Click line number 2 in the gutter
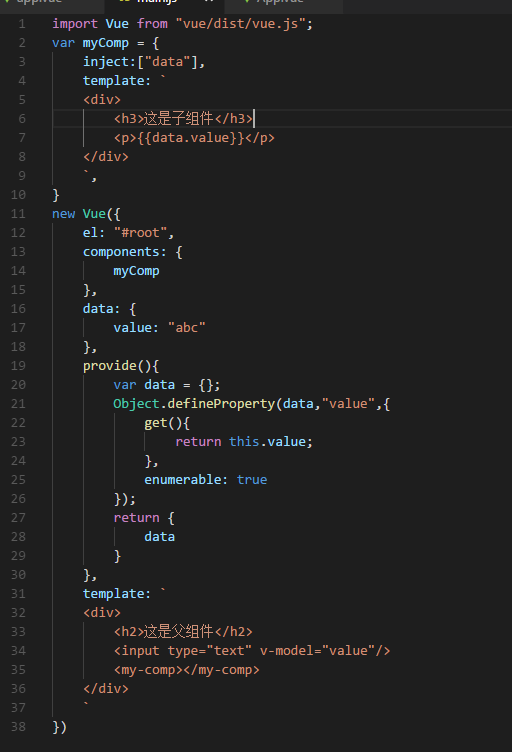The image size is (512, 752). point(22,43)
